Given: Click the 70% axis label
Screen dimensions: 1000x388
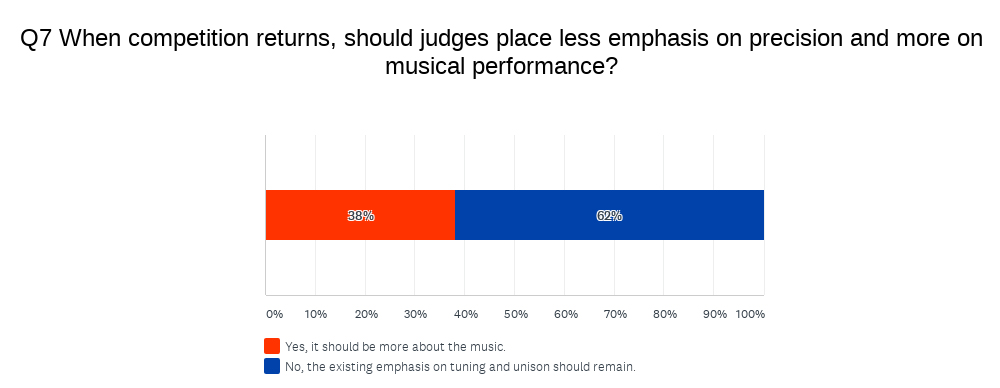Looking at the screenshot, I should [x=615, y=314].
